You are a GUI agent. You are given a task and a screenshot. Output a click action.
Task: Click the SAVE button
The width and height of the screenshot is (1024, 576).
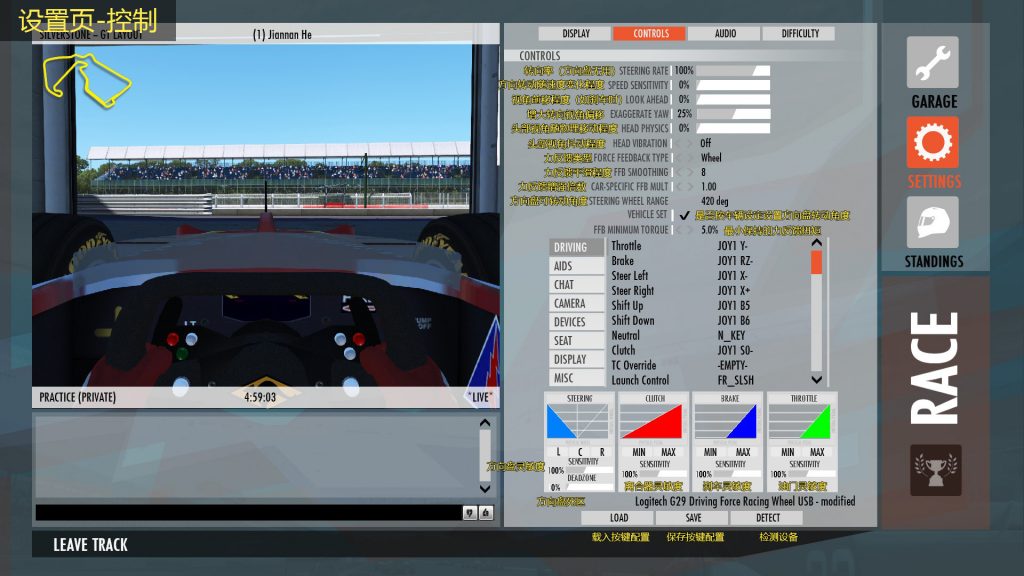[x=693, y=518]
